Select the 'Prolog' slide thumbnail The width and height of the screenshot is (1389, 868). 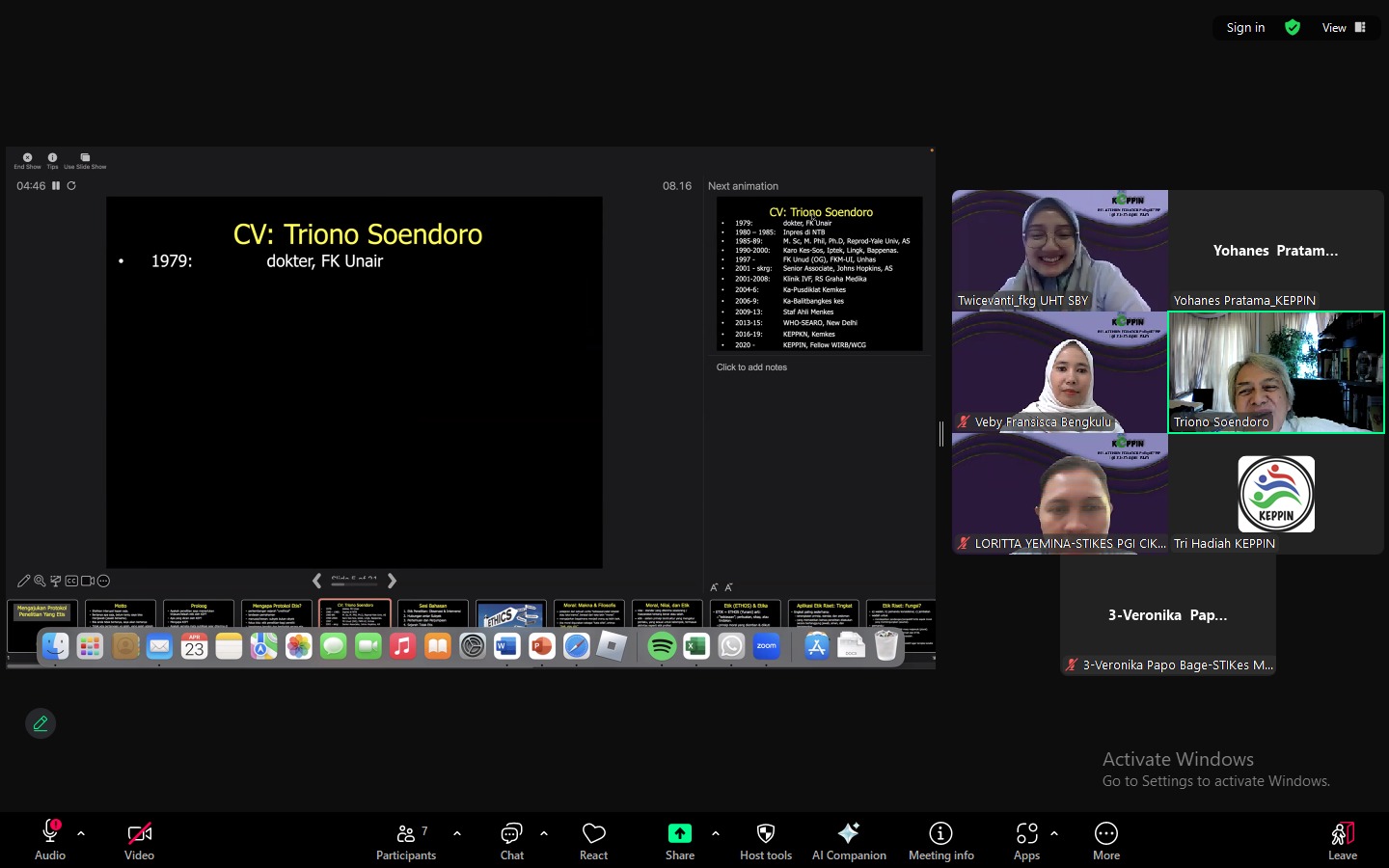point(199,614)
